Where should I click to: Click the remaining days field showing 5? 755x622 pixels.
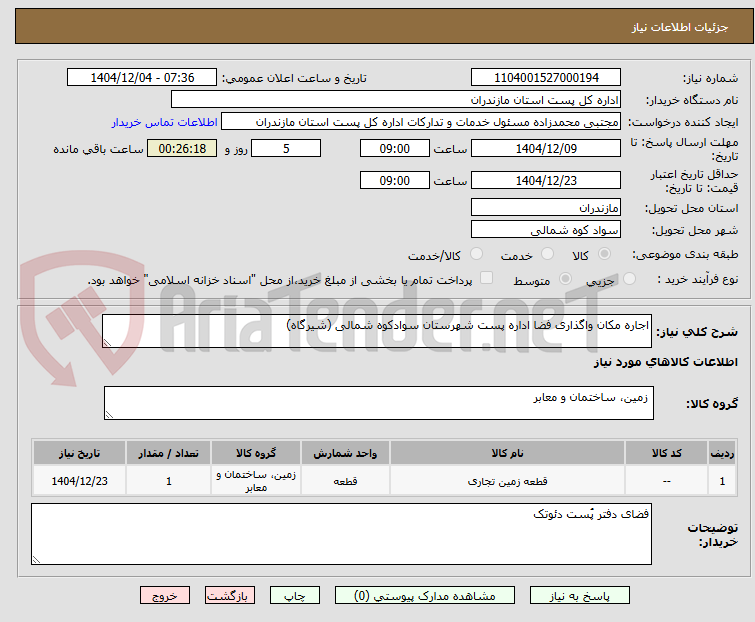click(x=286, y=148)
